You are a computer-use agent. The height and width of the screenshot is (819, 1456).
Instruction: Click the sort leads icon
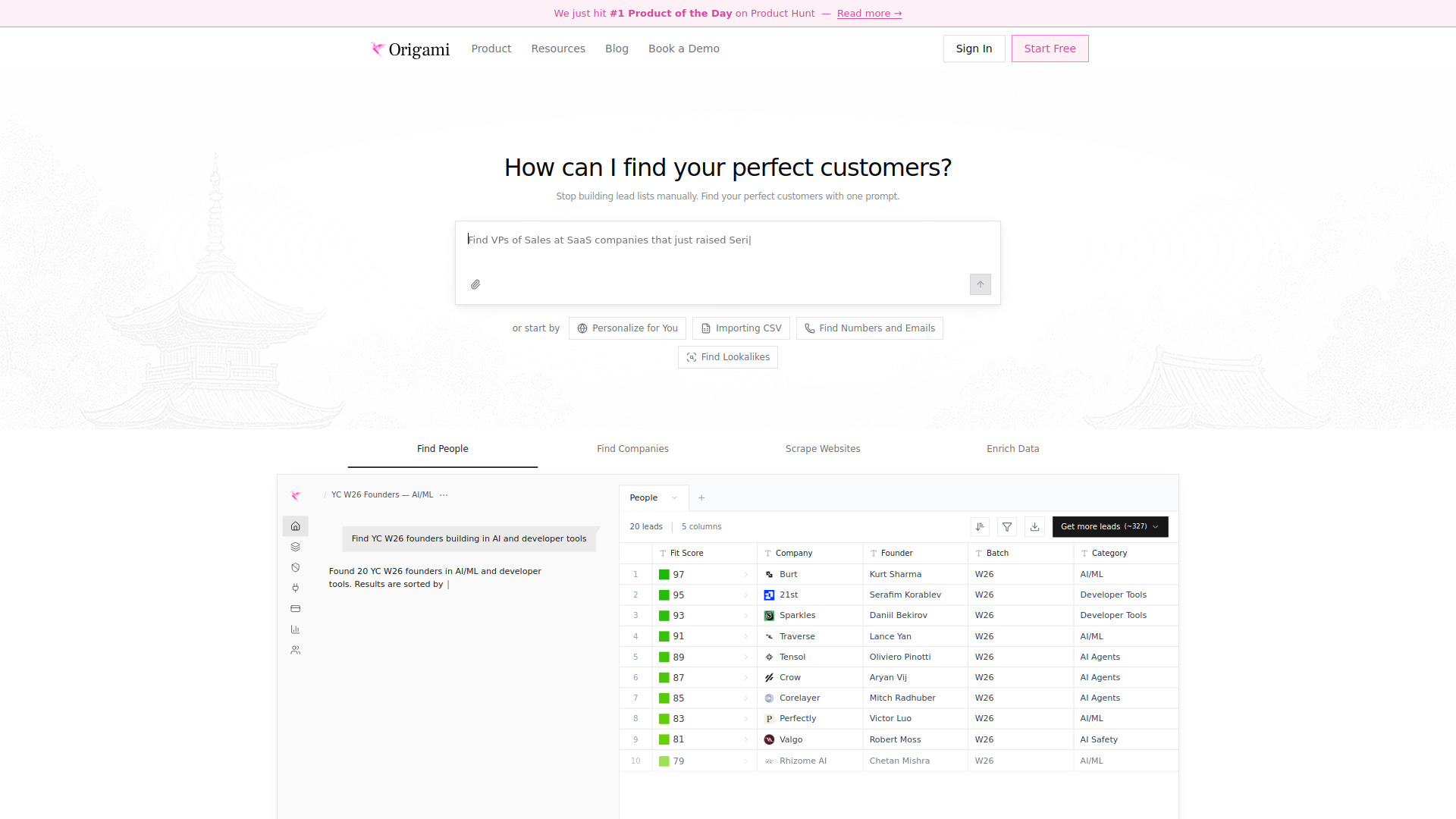coord(980,526)
